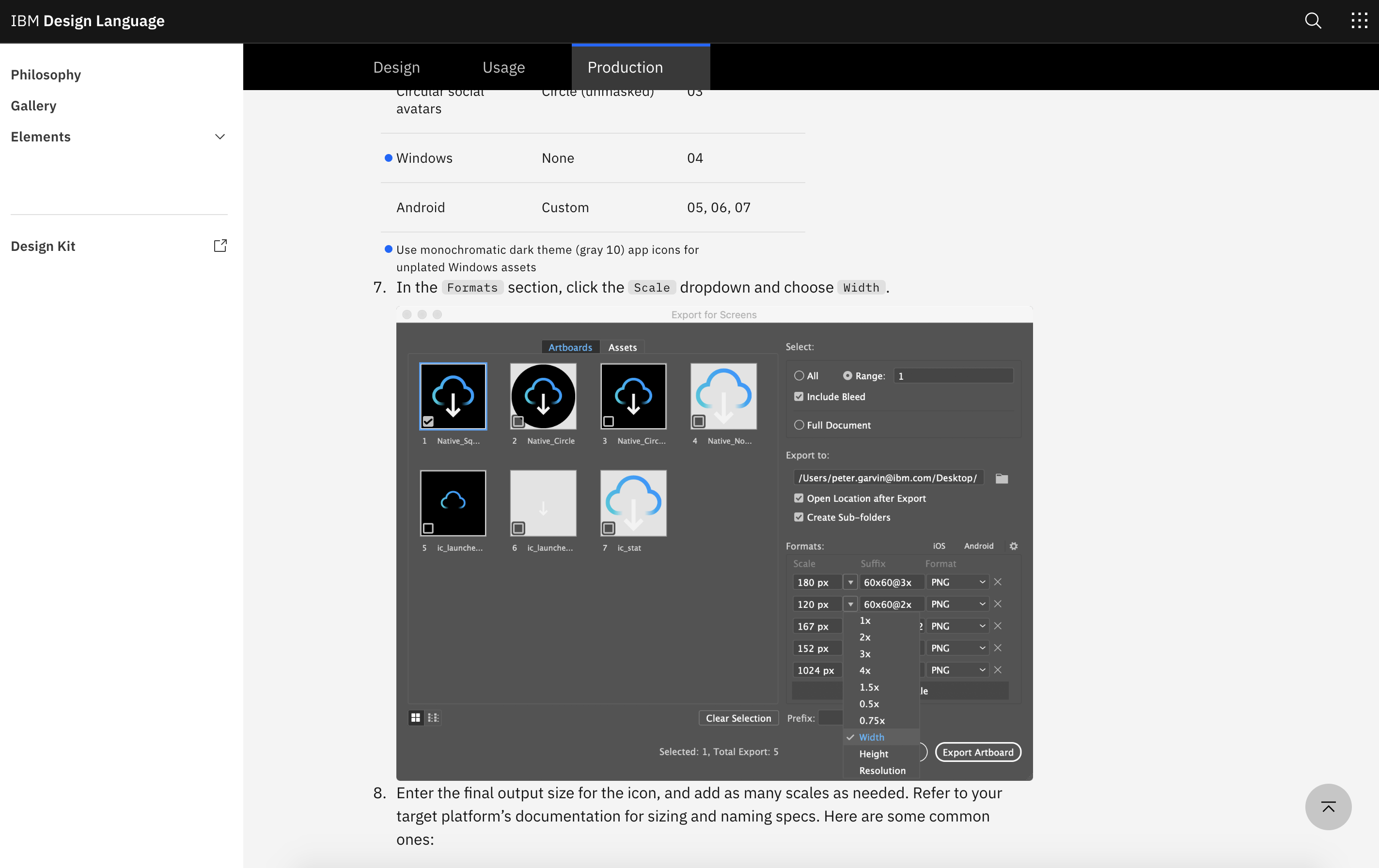1379x868 pixels.
Task: Switch to the Production tab
Action: point(641,67)
